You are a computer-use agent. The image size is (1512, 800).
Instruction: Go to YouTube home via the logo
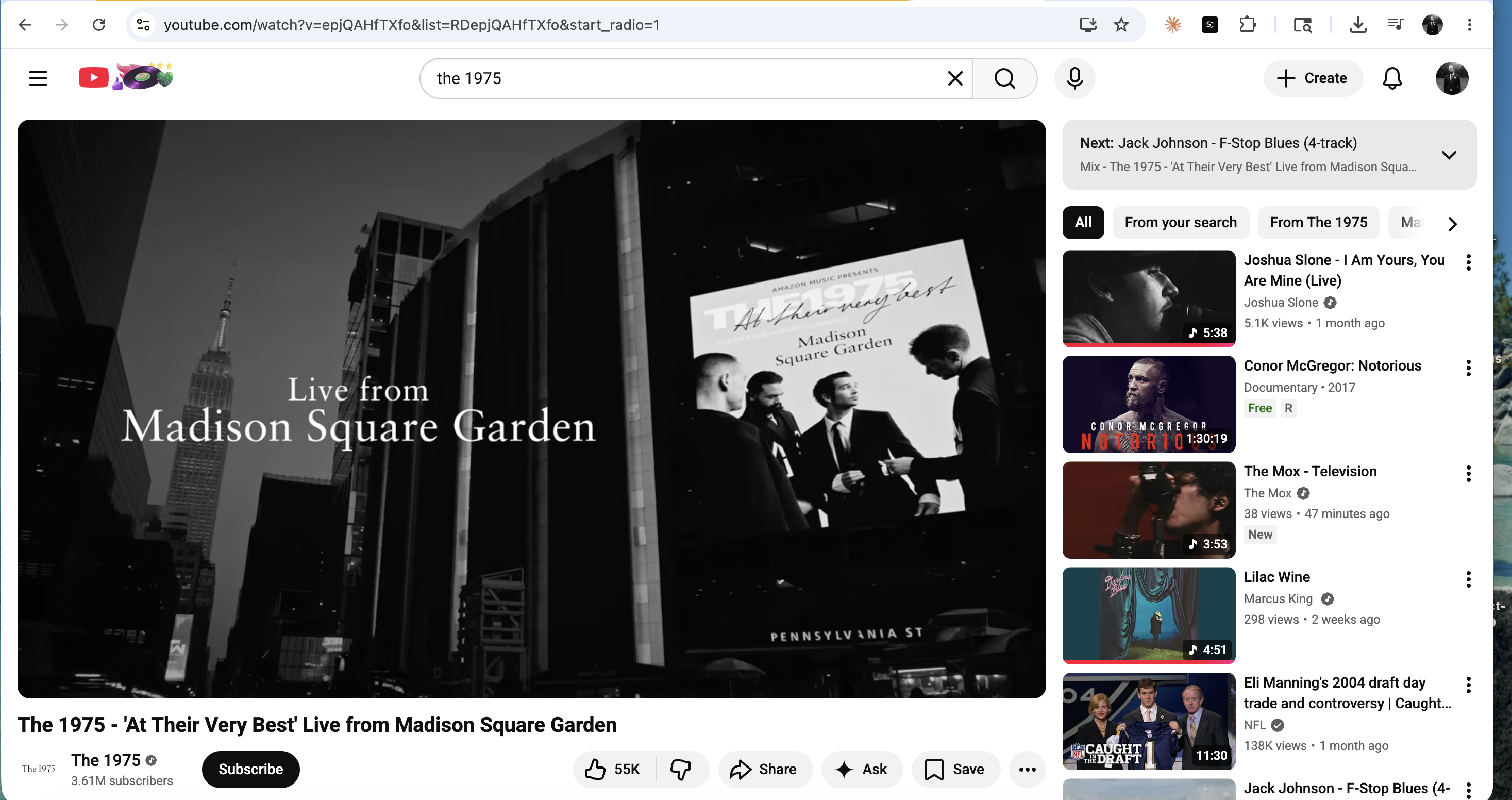click(126, 77)
